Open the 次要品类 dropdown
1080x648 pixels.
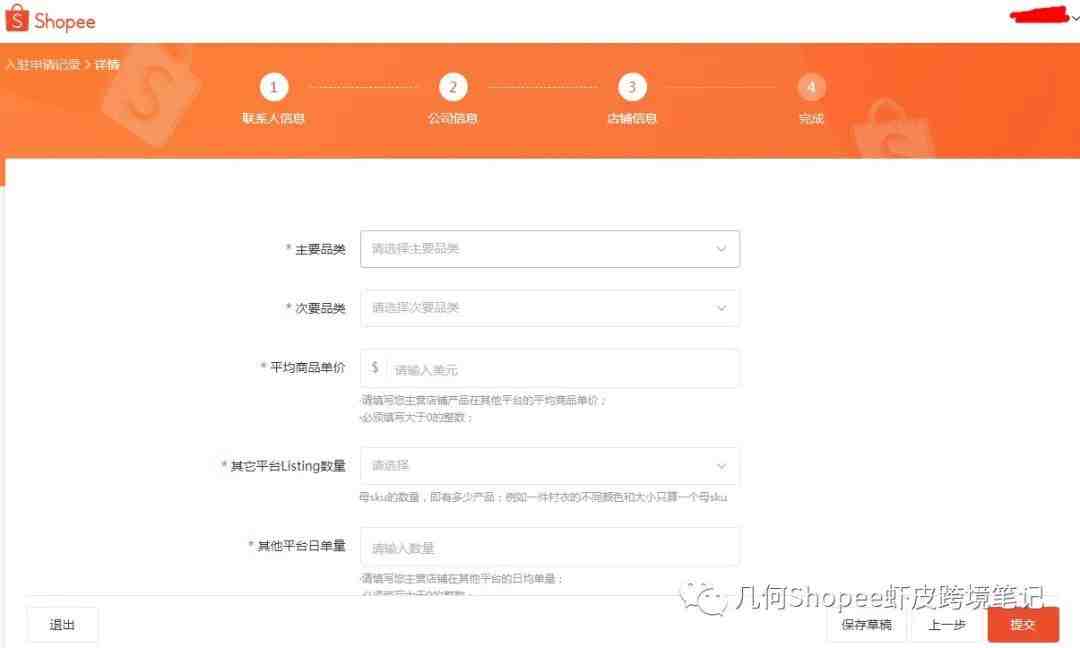click(x=550, y=308)
